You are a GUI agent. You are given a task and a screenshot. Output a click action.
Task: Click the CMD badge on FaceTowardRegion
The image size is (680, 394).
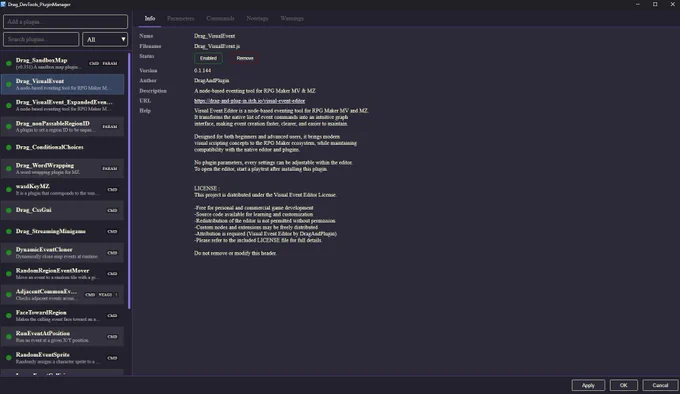(x=112, y=316)
